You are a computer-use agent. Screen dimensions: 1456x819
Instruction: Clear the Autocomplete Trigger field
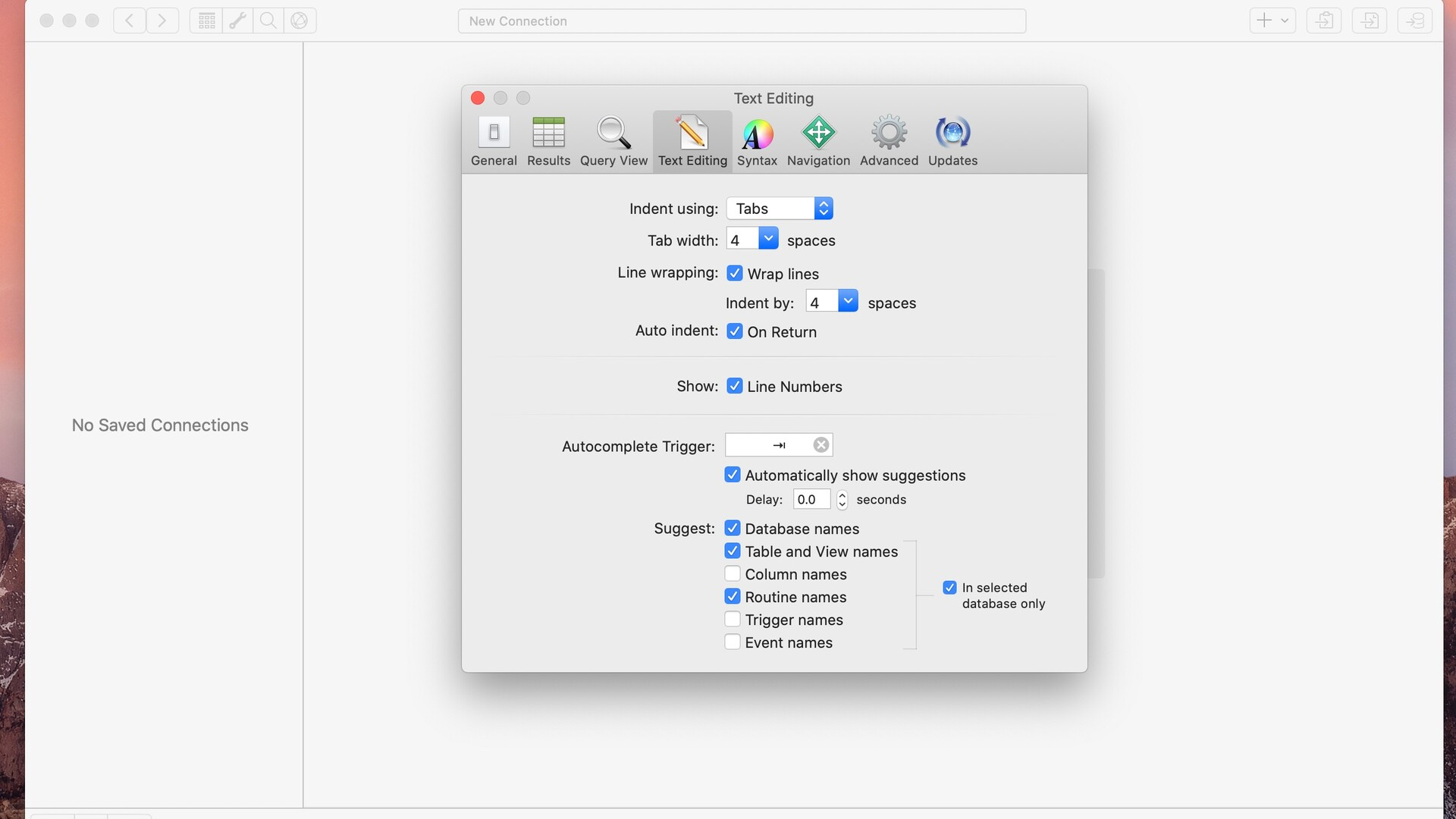820,445
